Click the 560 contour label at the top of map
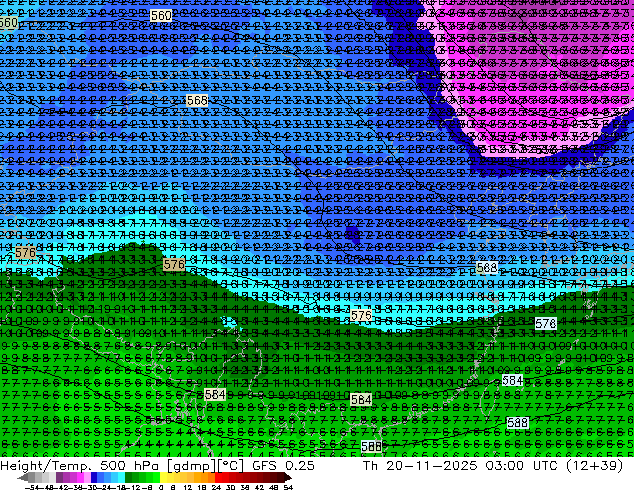The width and height of the screenshot is (634, 490). (161, 16)
